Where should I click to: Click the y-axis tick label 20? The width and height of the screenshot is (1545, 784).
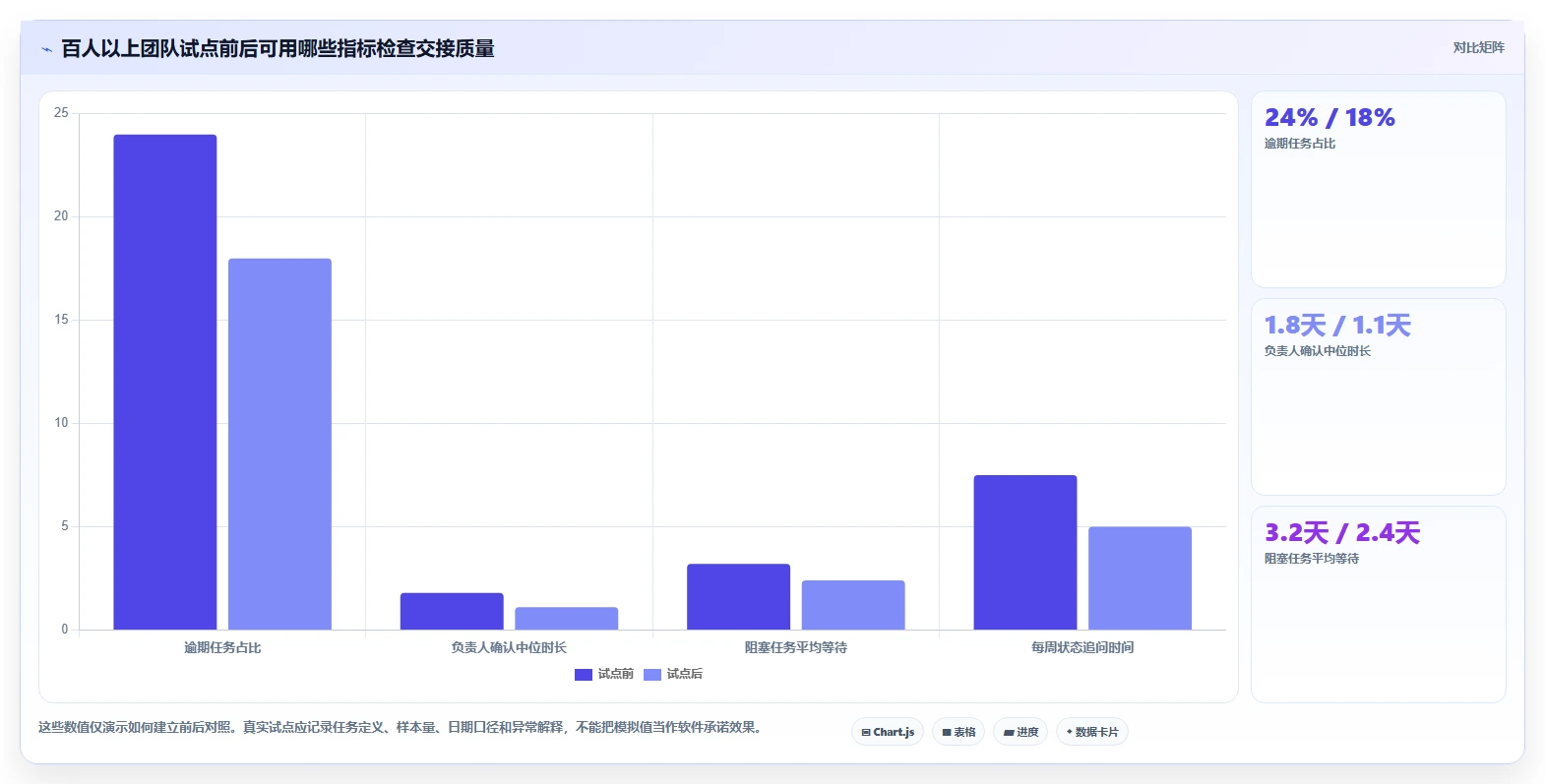tap(61, 216)
